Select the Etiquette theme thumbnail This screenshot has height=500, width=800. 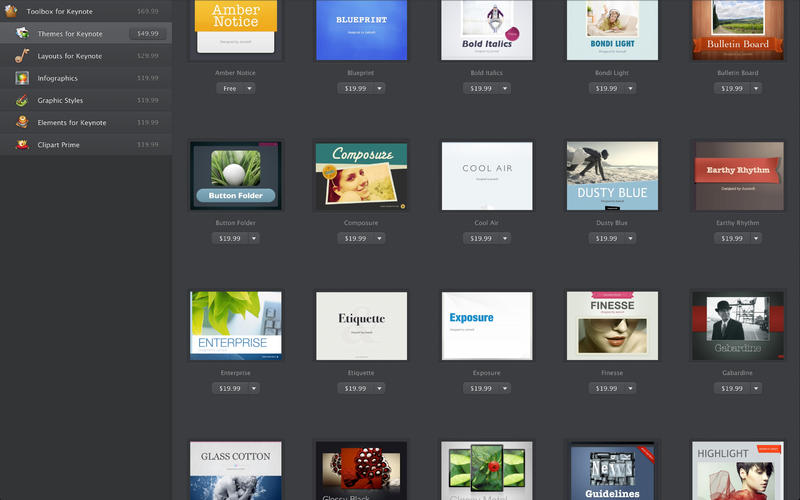tap(361, 326)
